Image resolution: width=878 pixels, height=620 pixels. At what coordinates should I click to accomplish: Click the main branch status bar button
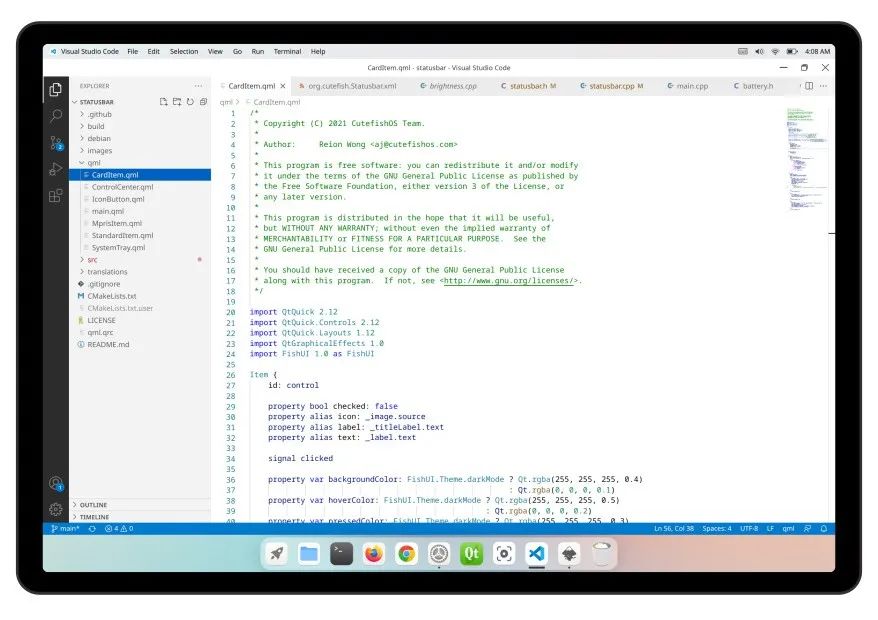64,528
